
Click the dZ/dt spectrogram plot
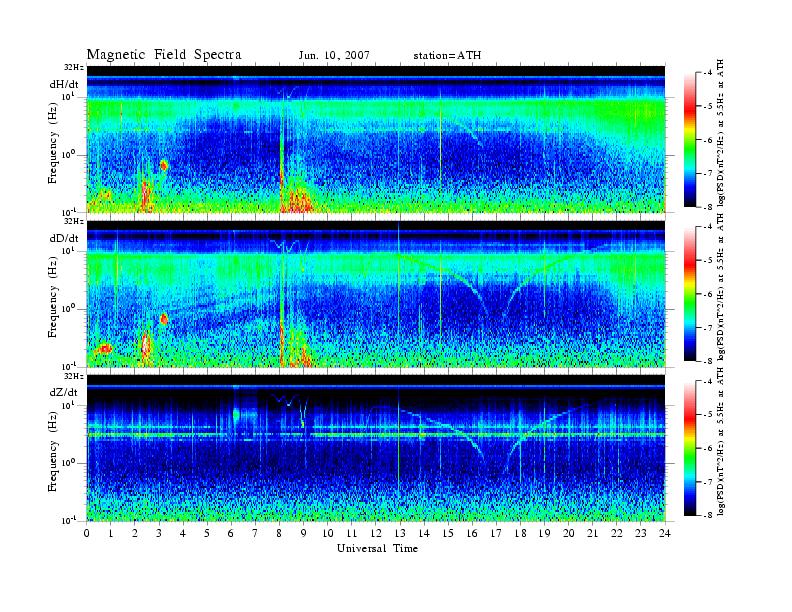point(376,448)
